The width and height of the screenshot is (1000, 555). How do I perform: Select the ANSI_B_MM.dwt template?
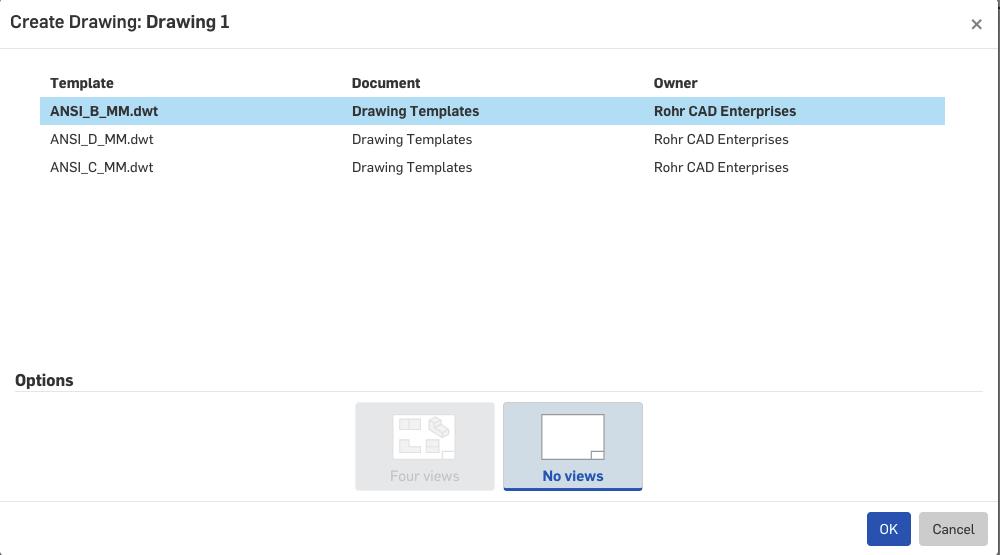tap(104, 111)
